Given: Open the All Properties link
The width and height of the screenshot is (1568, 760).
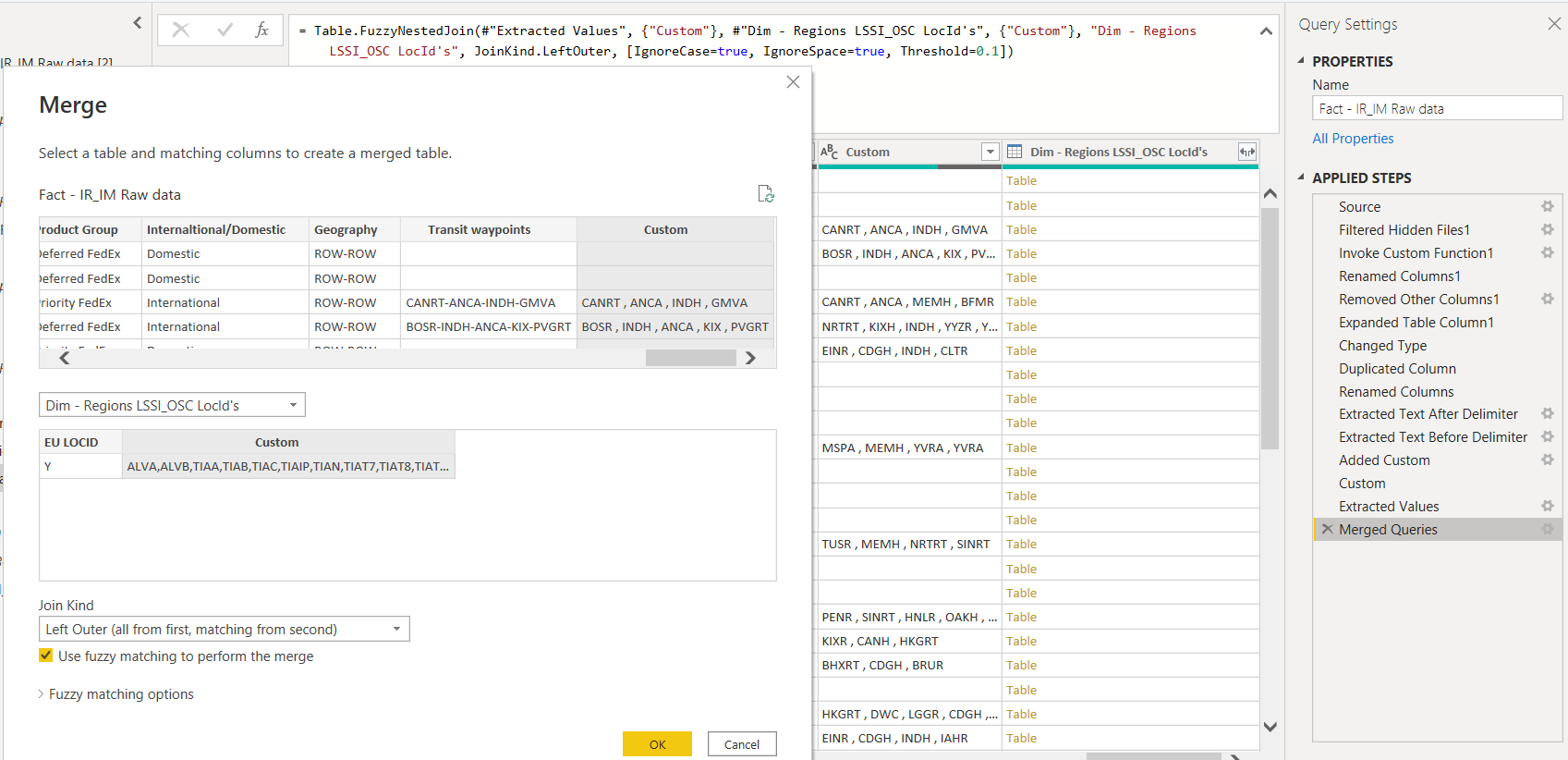Looking at the screenshot, I should 1353,139.
